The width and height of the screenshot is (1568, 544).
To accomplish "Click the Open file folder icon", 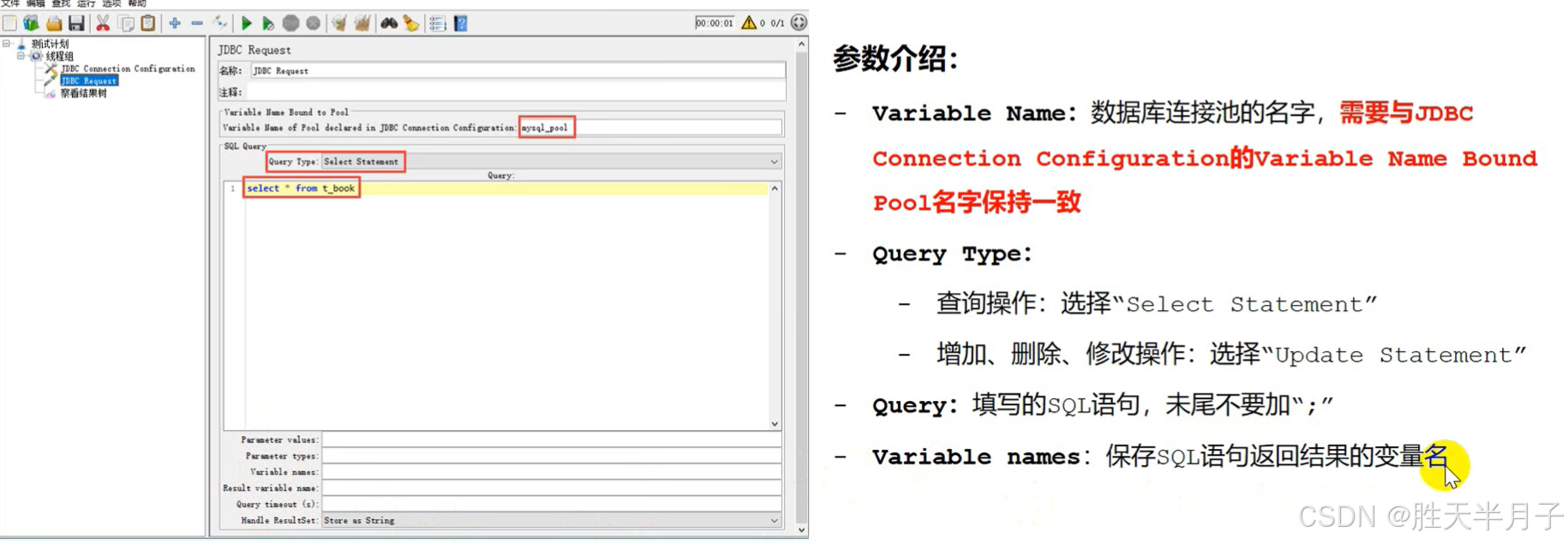I will click(54, 23).
